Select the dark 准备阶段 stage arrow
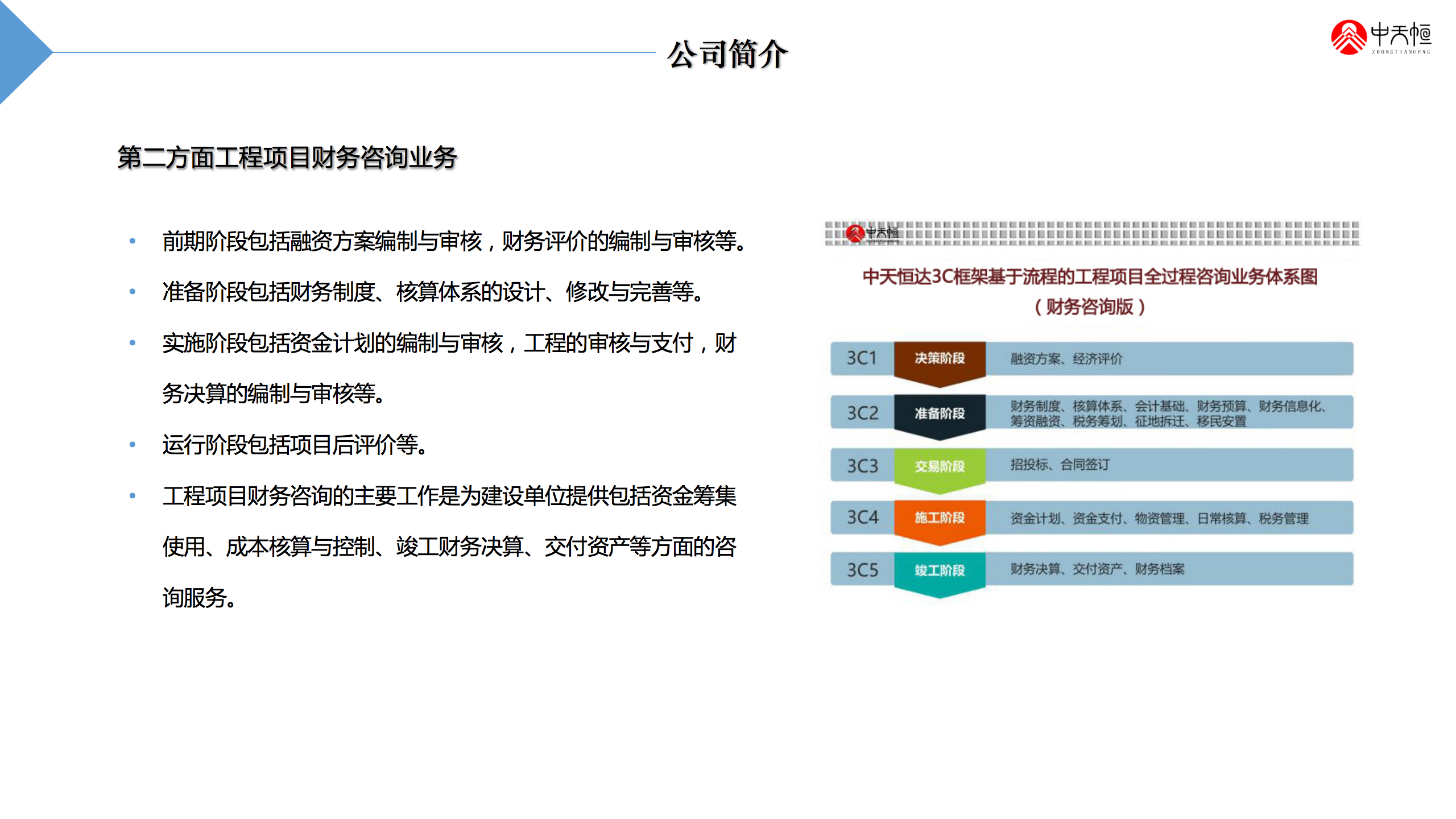 point(939,414)
